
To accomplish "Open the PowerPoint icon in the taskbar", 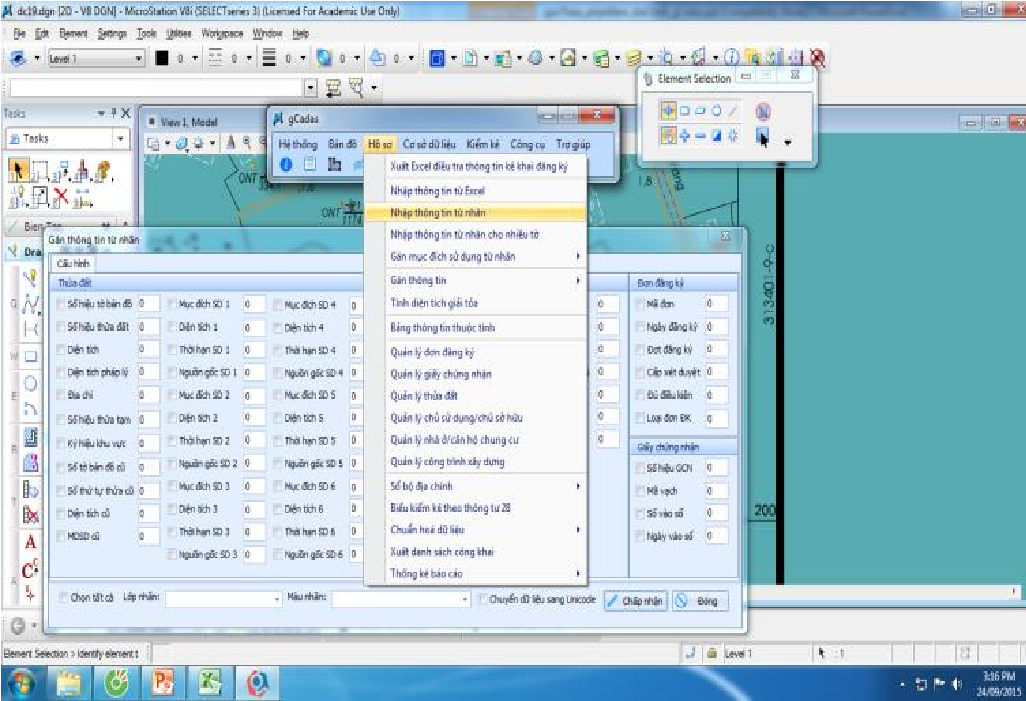I will 165,682.
